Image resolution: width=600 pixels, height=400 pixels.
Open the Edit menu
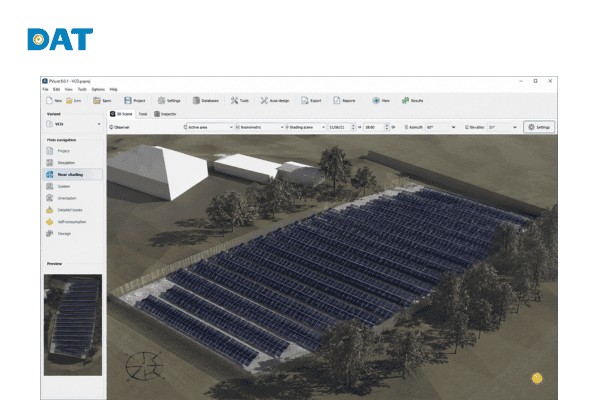(x=56, y=89)
